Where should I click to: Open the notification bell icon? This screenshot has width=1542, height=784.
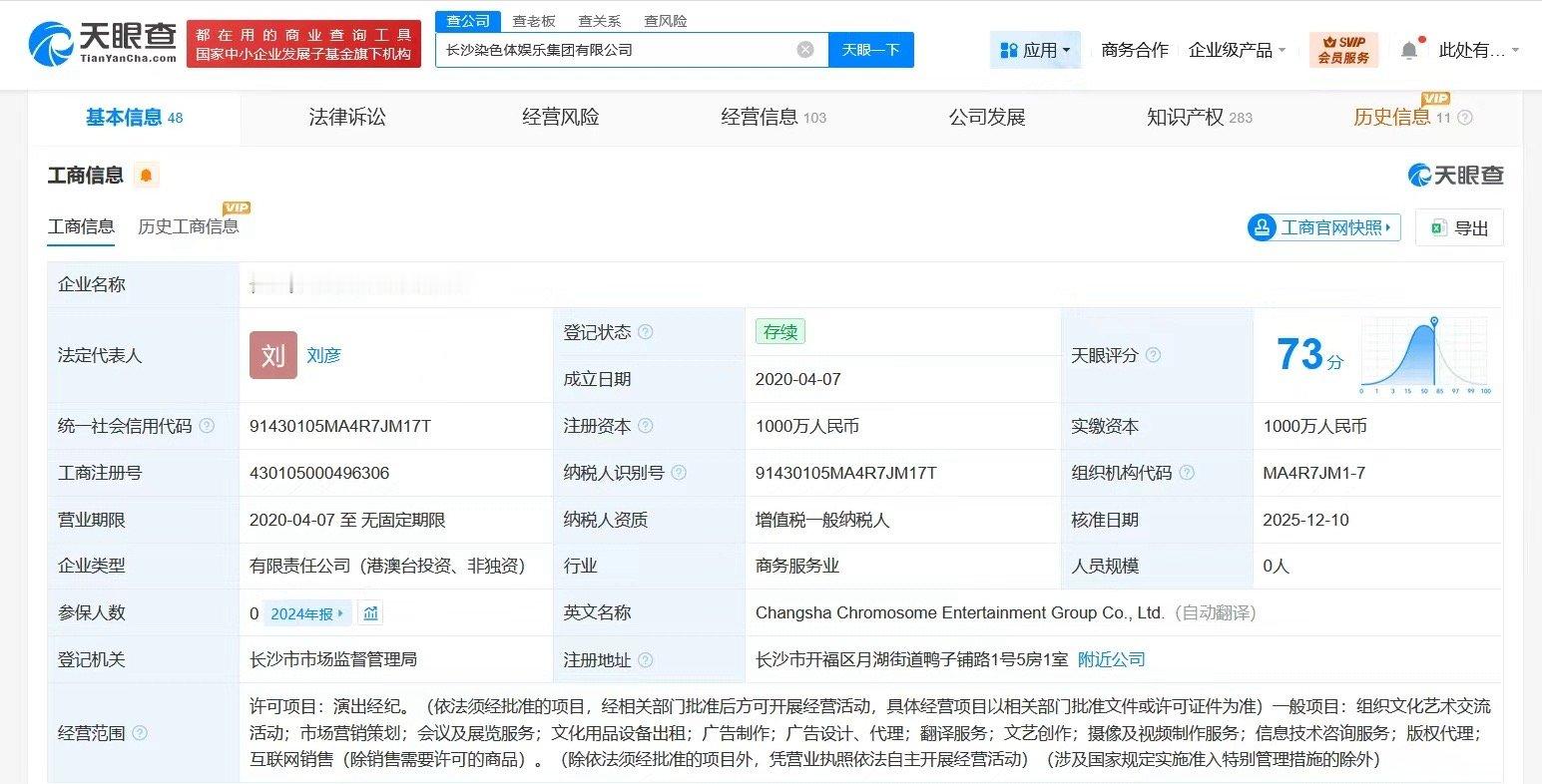tap(1408, 50)
